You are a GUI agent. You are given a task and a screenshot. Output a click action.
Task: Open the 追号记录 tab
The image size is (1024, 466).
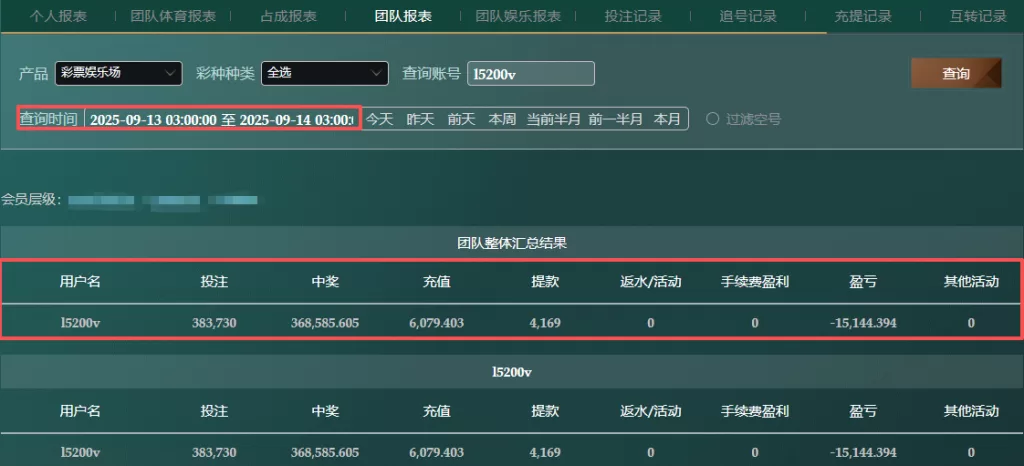point(748,16)
